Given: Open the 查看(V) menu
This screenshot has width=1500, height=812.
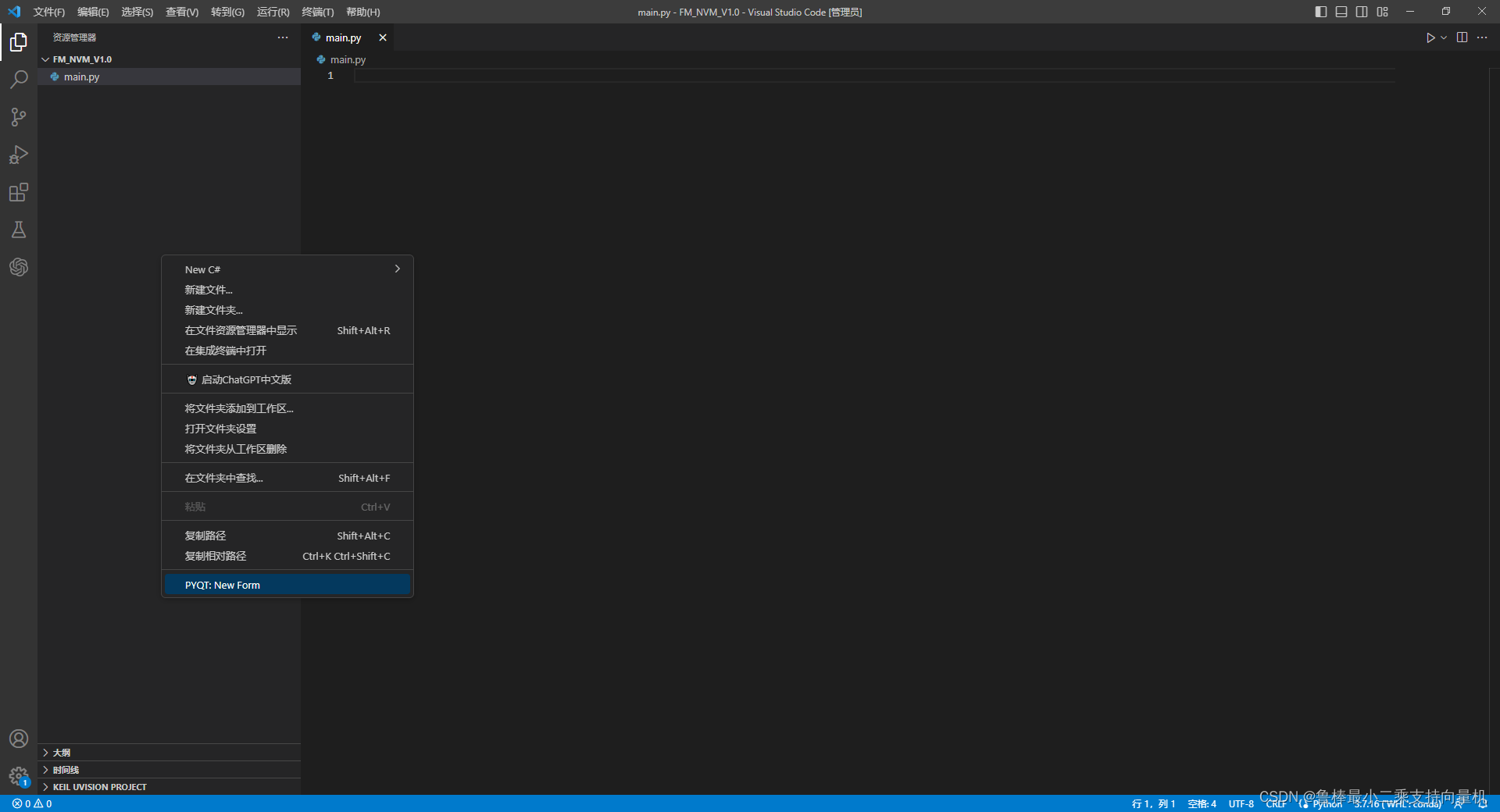Looking at the screenshot, I should tap(182, 12).
